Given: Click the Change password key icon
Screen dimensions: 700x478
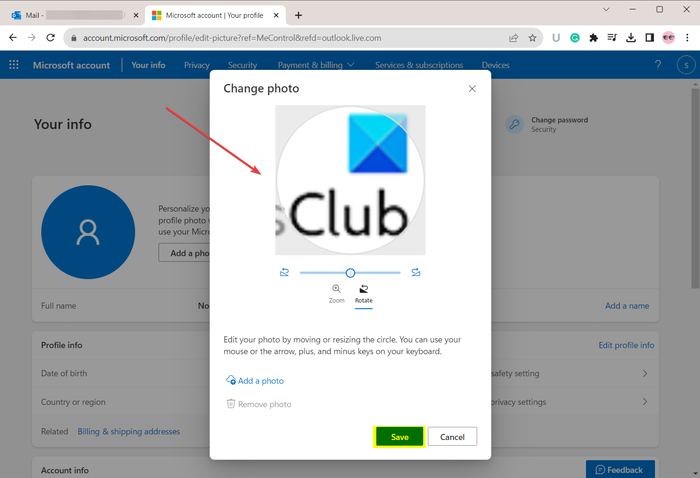Looking at the screenshot, I should tap(514, 124).
